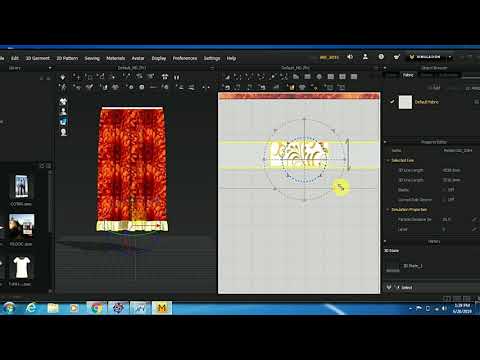Open the Windows Start button

tap(9, 308)
